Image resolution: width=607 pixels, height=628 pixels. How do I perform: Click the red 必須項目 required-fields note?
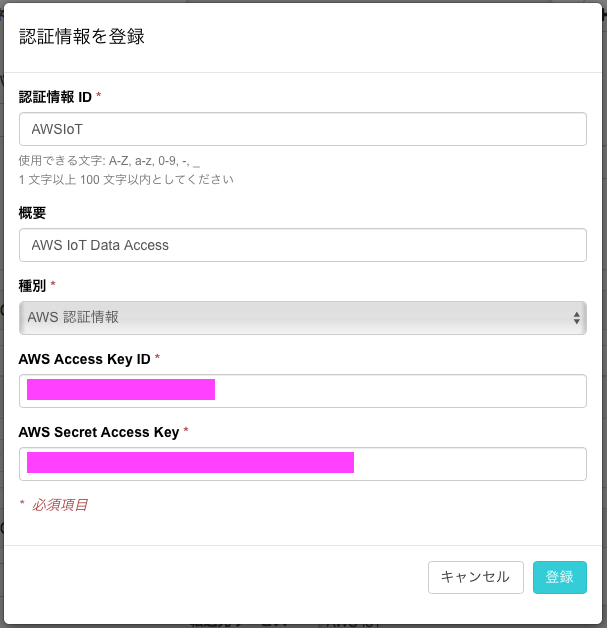pos(60,505)
